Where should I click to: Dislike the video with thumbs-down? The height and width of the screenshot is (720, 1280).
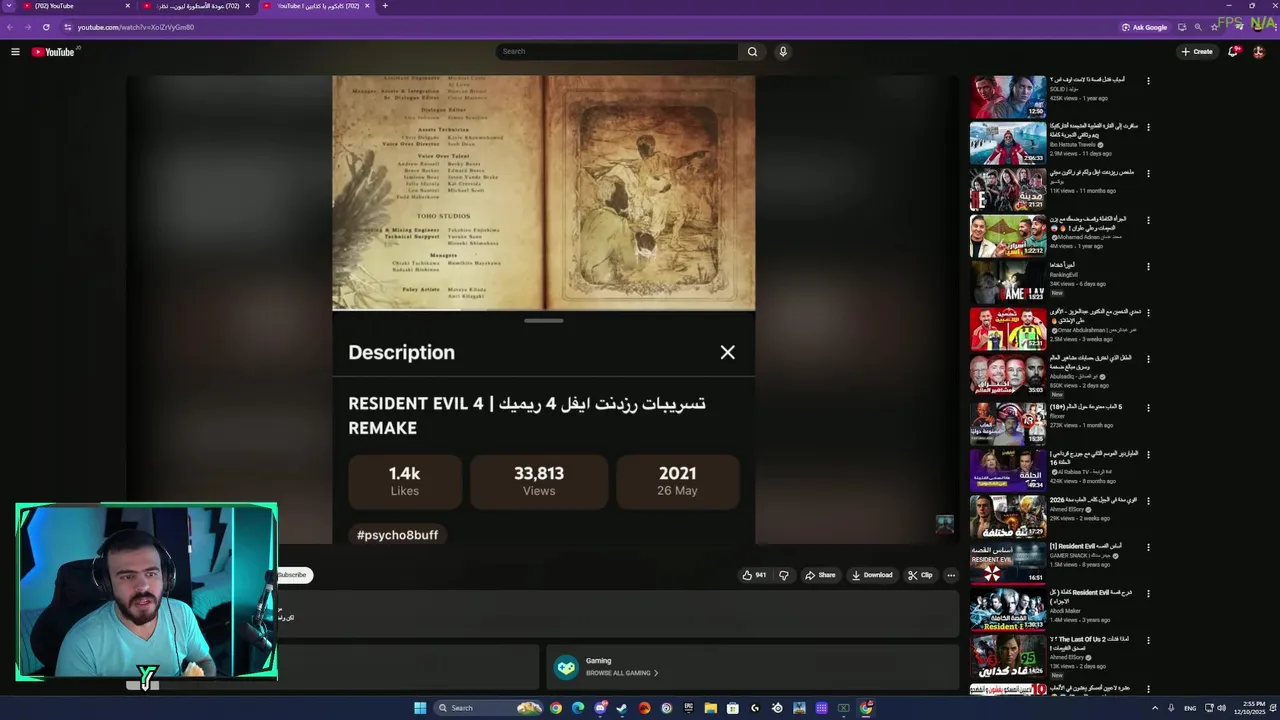click(784, 575)
